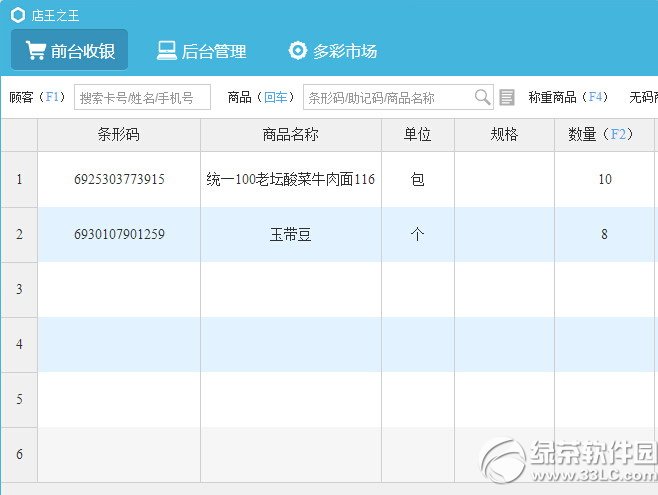This screenshot has width=658, height=495.
Task: Click the 数量（F2）column header
Action: pyautogui.click(x=604, y=135)
